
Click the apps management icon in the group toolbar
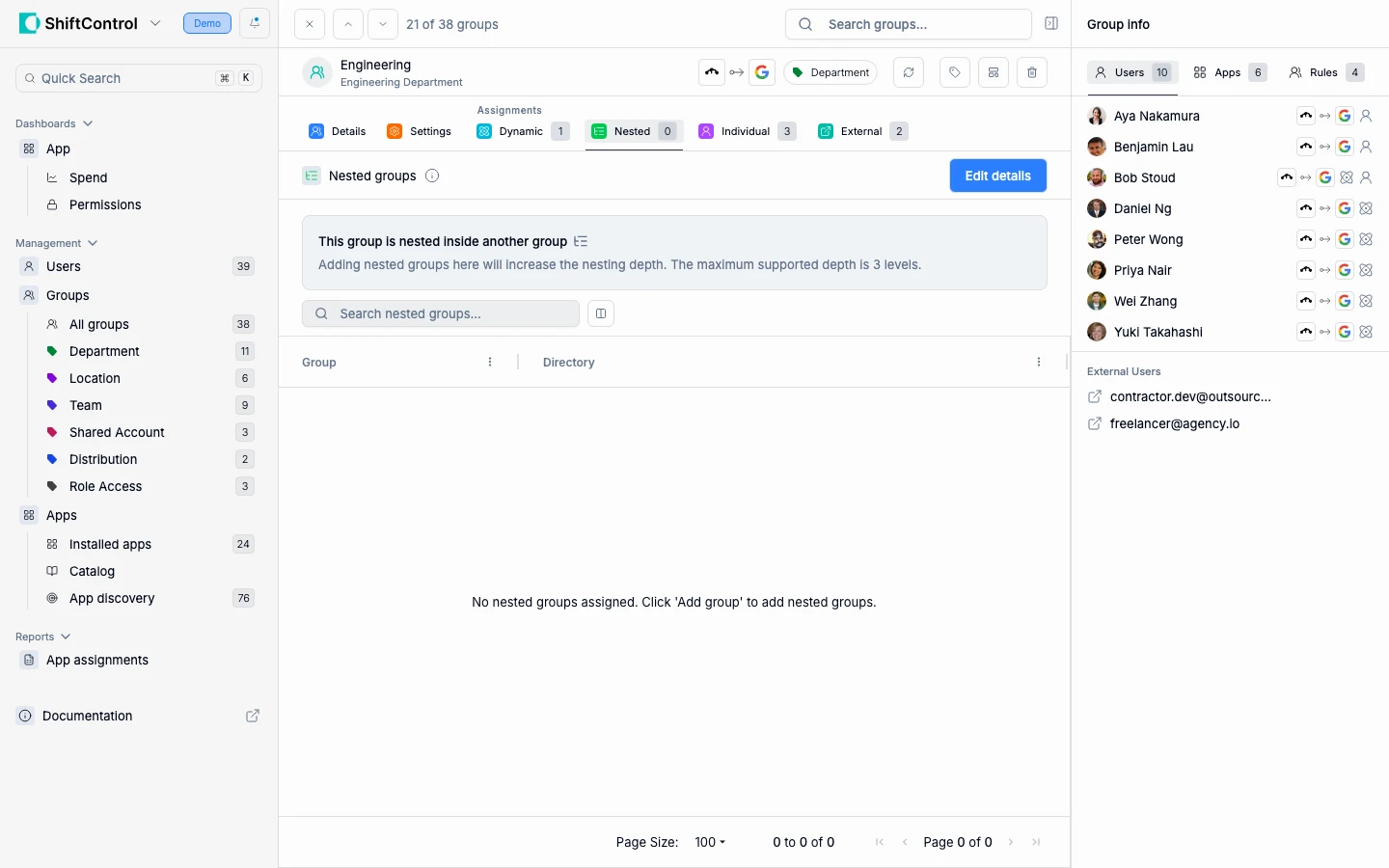click(994, 71)
